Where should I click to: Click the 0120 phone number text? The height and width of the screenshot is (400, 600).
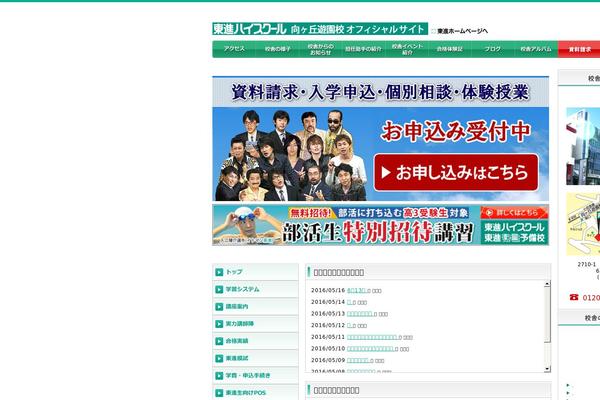click(x=591, y=298)
